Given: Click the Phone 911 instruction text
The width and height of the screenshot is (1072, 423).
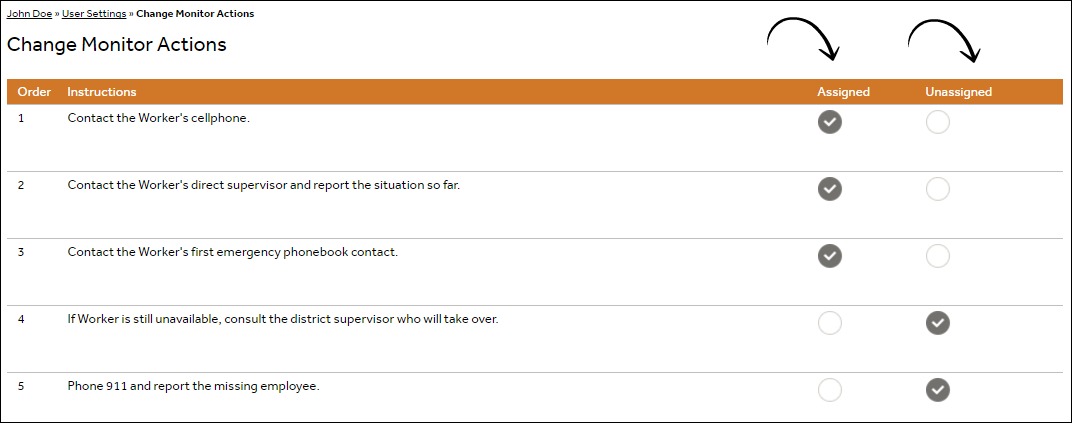Looking at the screenshot, I should (193, 386).
